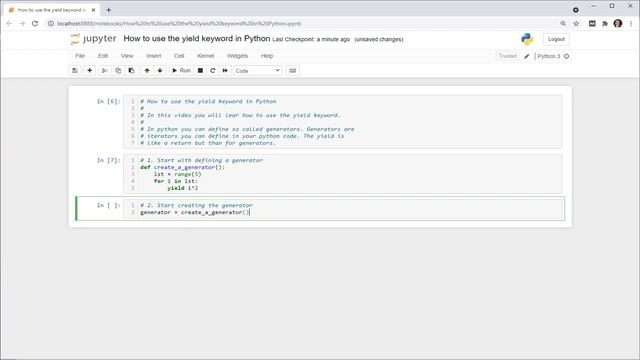Click the extension icon left of the puzzle icon
The image size is (640, 360).
coord(592,24)
